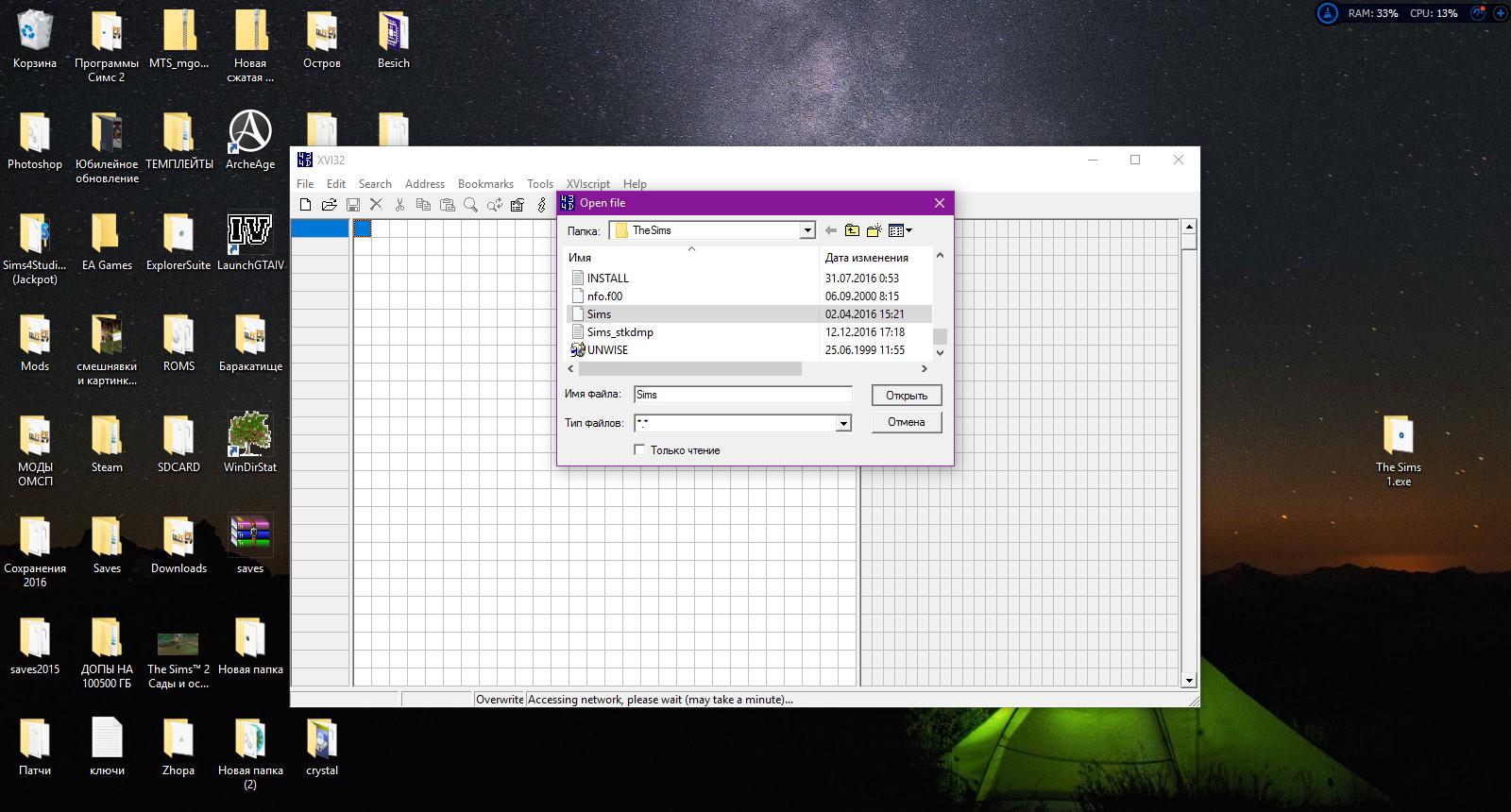Click the EA Games desktop folder

pos(107,243)
